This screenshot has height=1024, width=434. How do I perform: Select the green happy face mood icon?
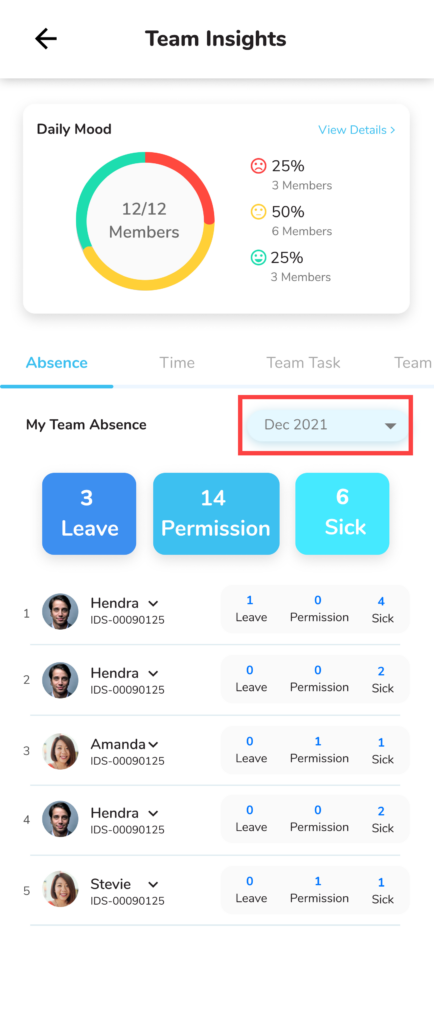[x=258, y=257]
